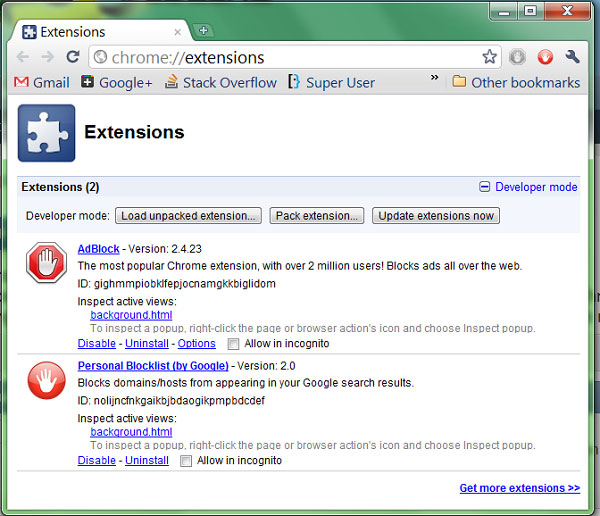Allow Personal Blocklist in incognito
The width and height of the screenshot is (600, 516).
(186, 460)
